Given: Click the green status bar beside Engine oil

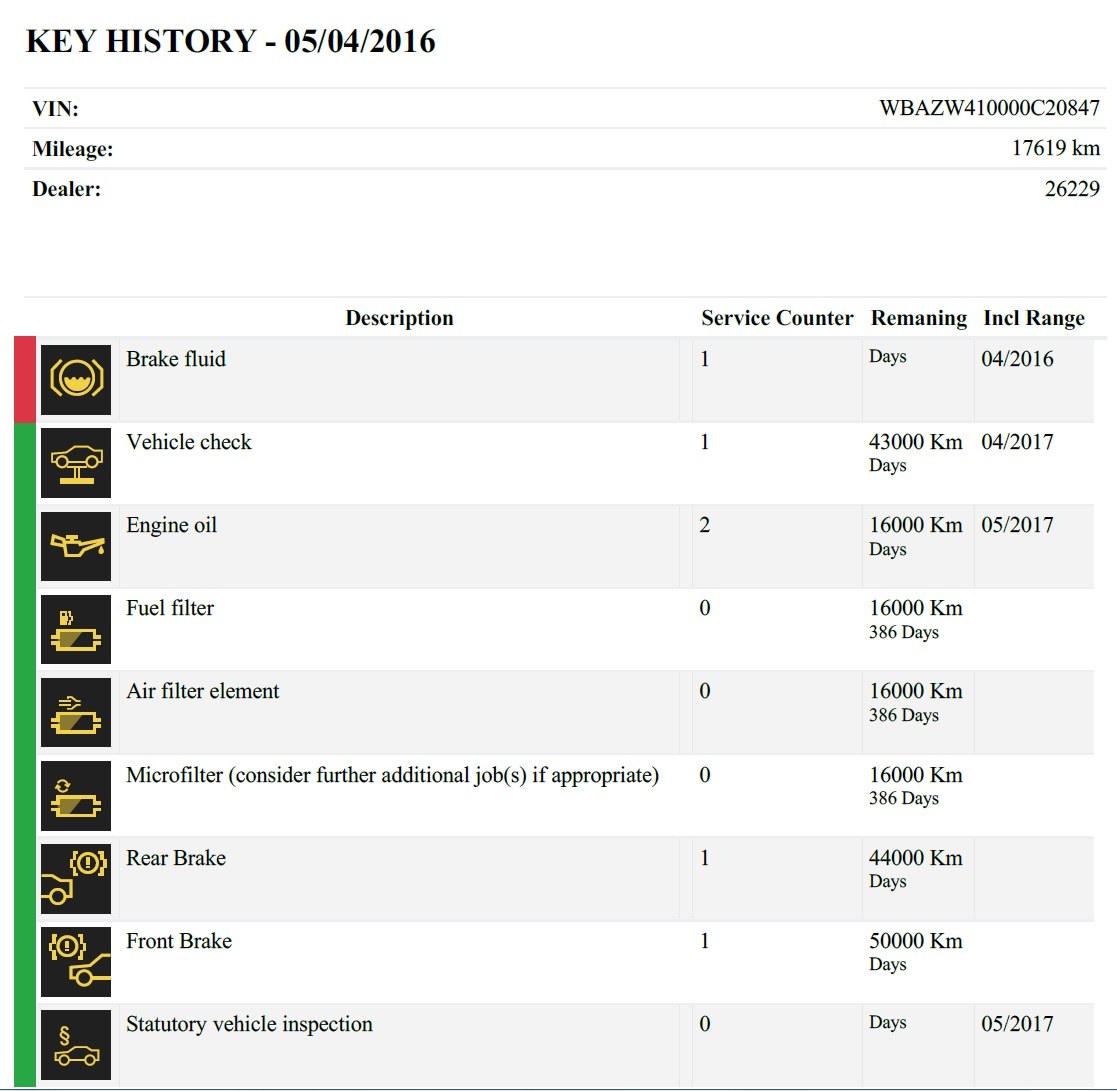Looking at the screenshot, I should click(25, 546).
